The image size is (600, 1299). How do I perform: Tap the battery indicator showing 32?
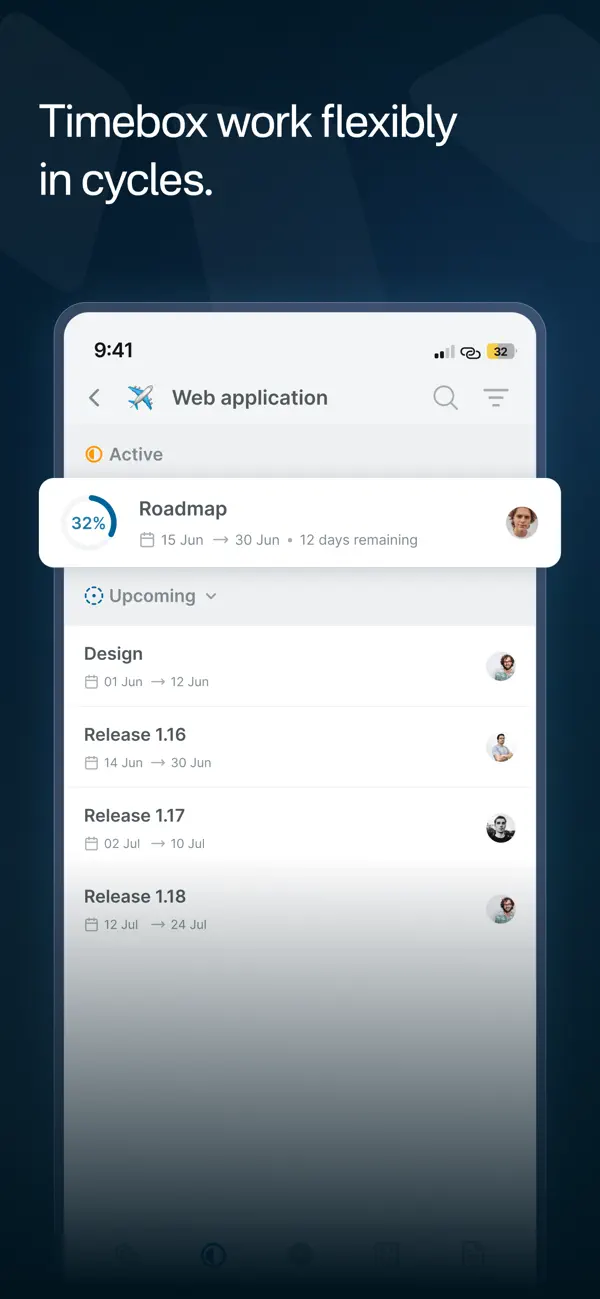click(x=501, y=352)
